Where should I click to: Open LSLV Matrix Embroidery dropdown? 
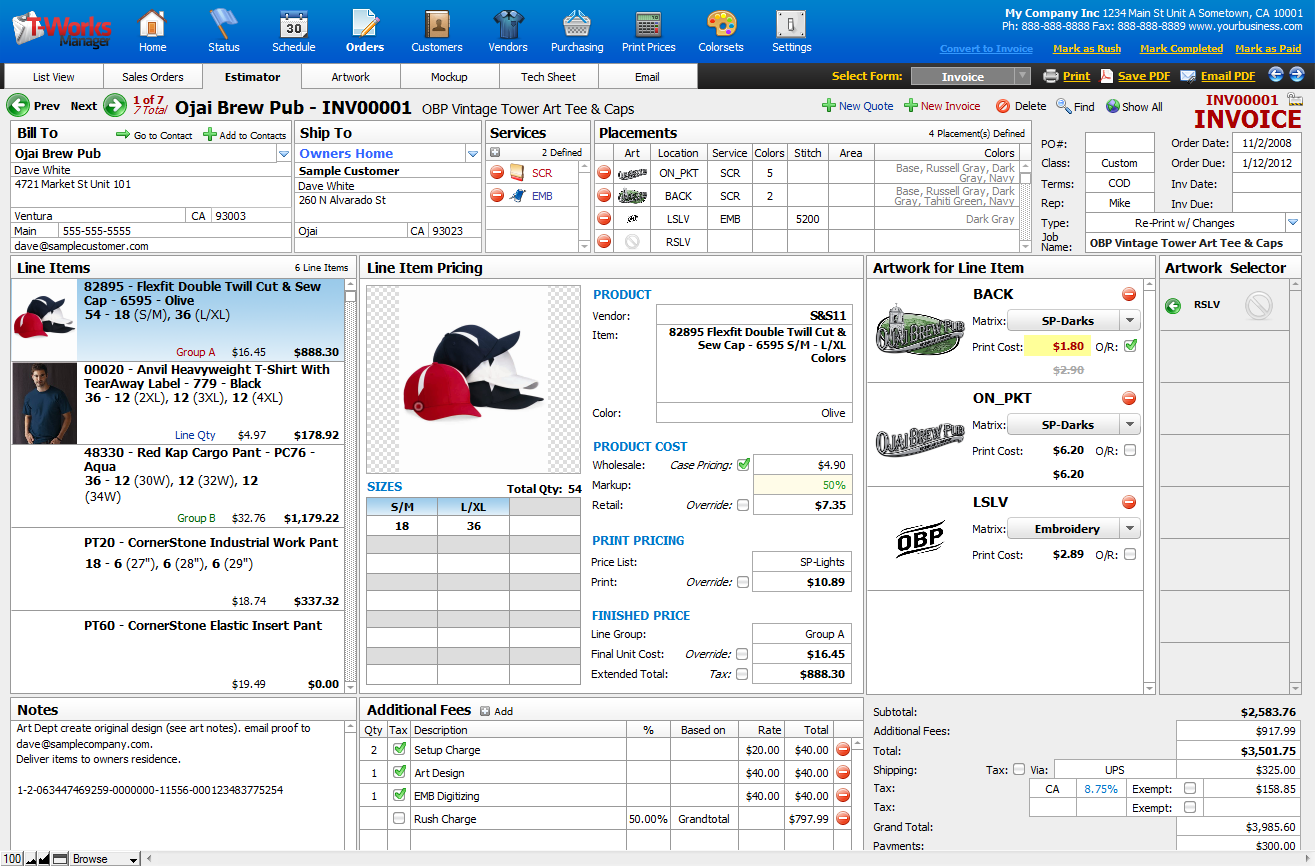click(x=1129, y=529)
